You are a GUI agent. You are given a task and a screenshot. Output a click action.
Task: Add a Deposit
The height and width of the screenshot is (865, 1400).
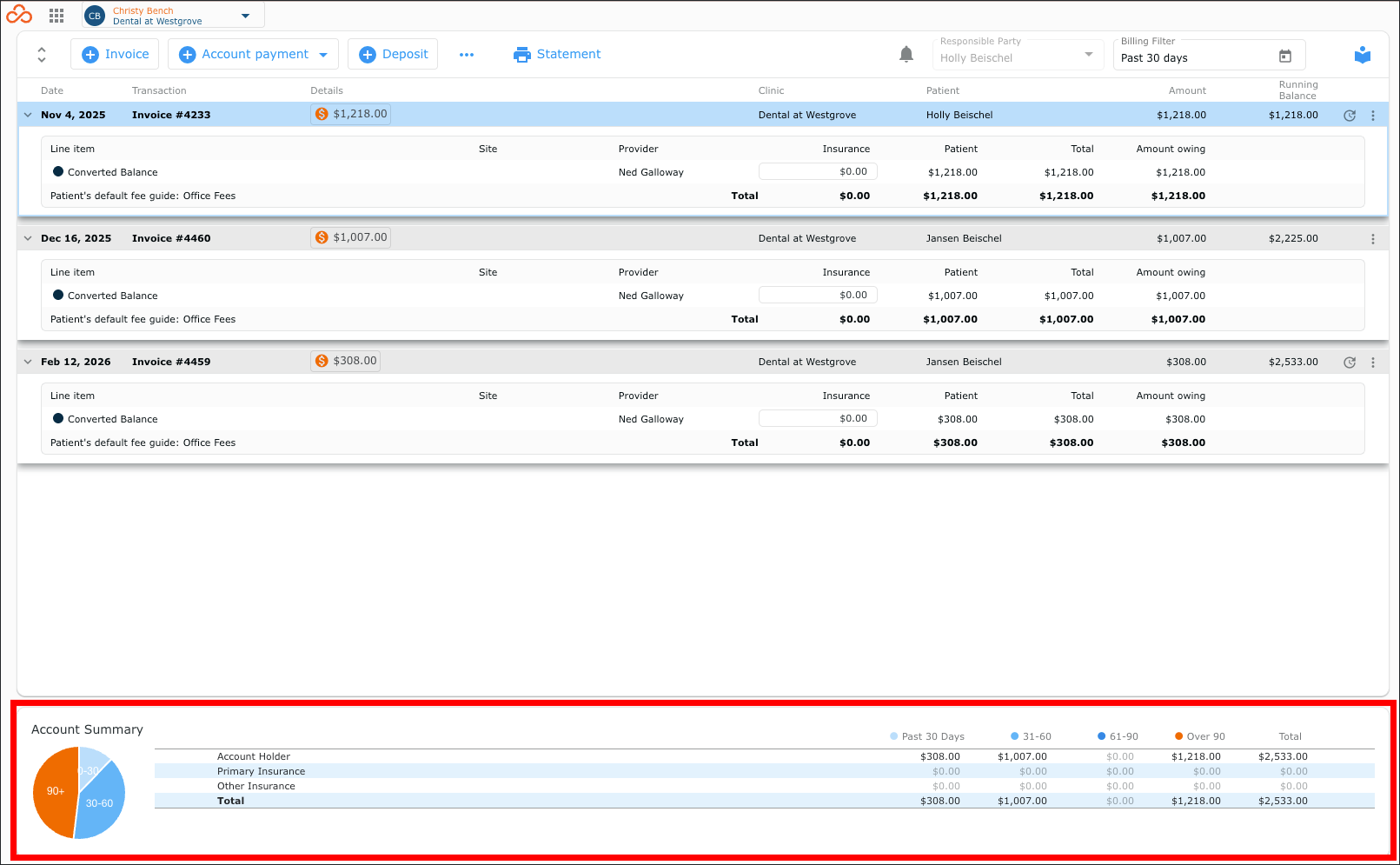[393, 54]
